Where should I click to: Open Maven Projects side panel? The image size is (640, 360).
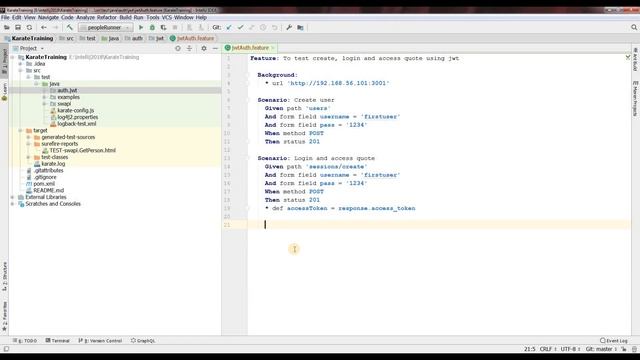point(636,99)
